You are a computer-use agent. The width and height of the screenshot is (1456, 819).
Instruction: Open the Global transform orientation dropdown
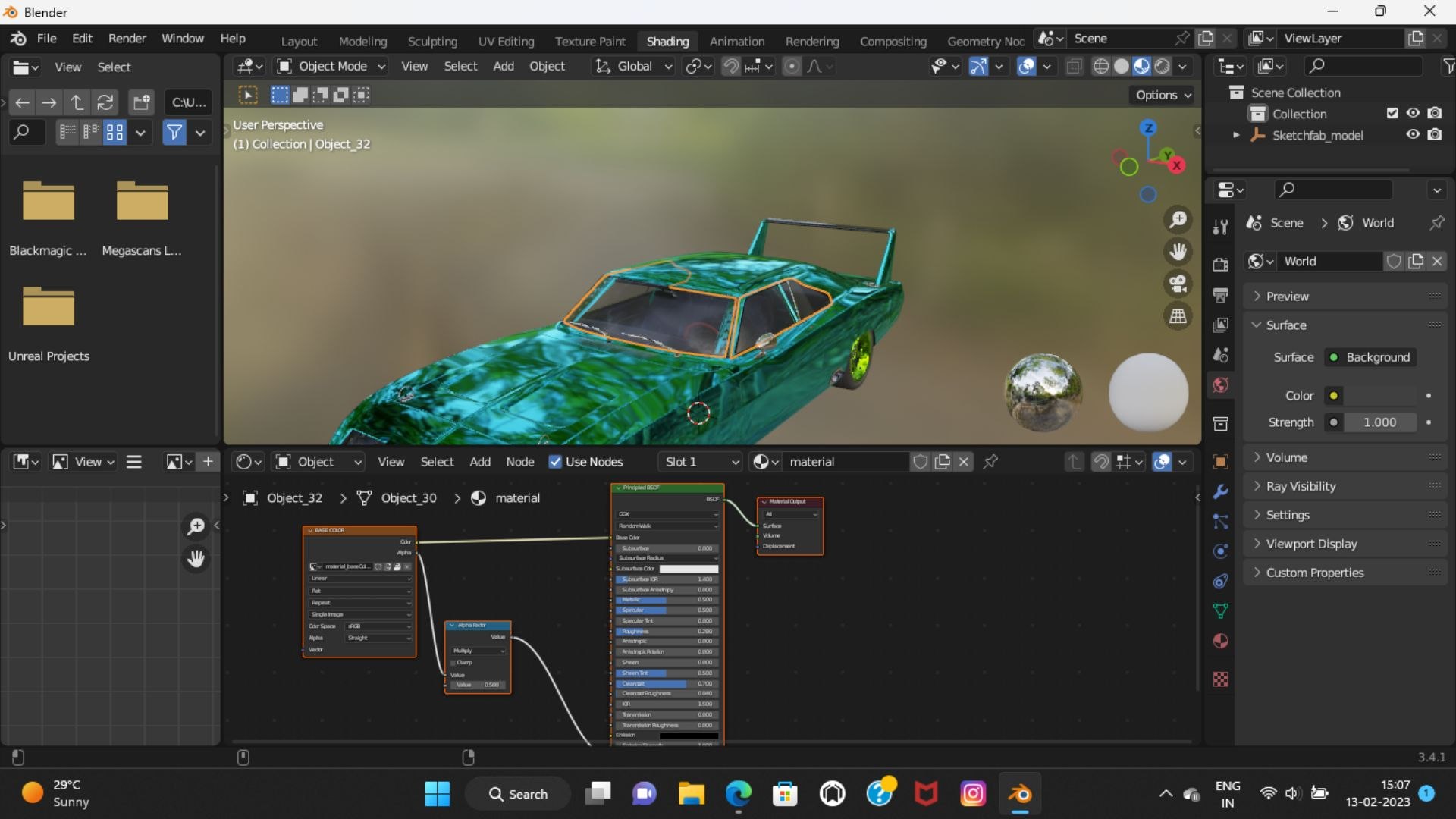click(x=634, y=67)
